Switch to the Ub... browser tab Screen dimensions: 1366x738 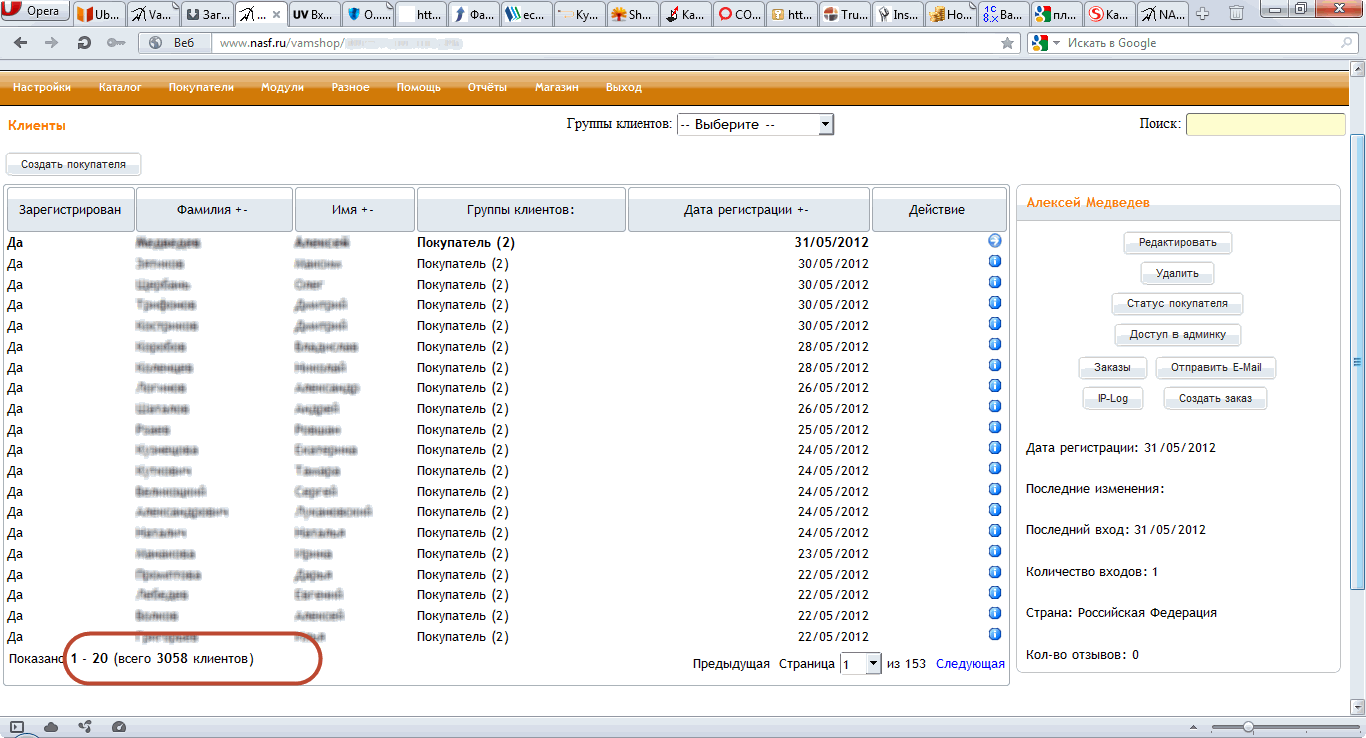(x=100, y=15)
